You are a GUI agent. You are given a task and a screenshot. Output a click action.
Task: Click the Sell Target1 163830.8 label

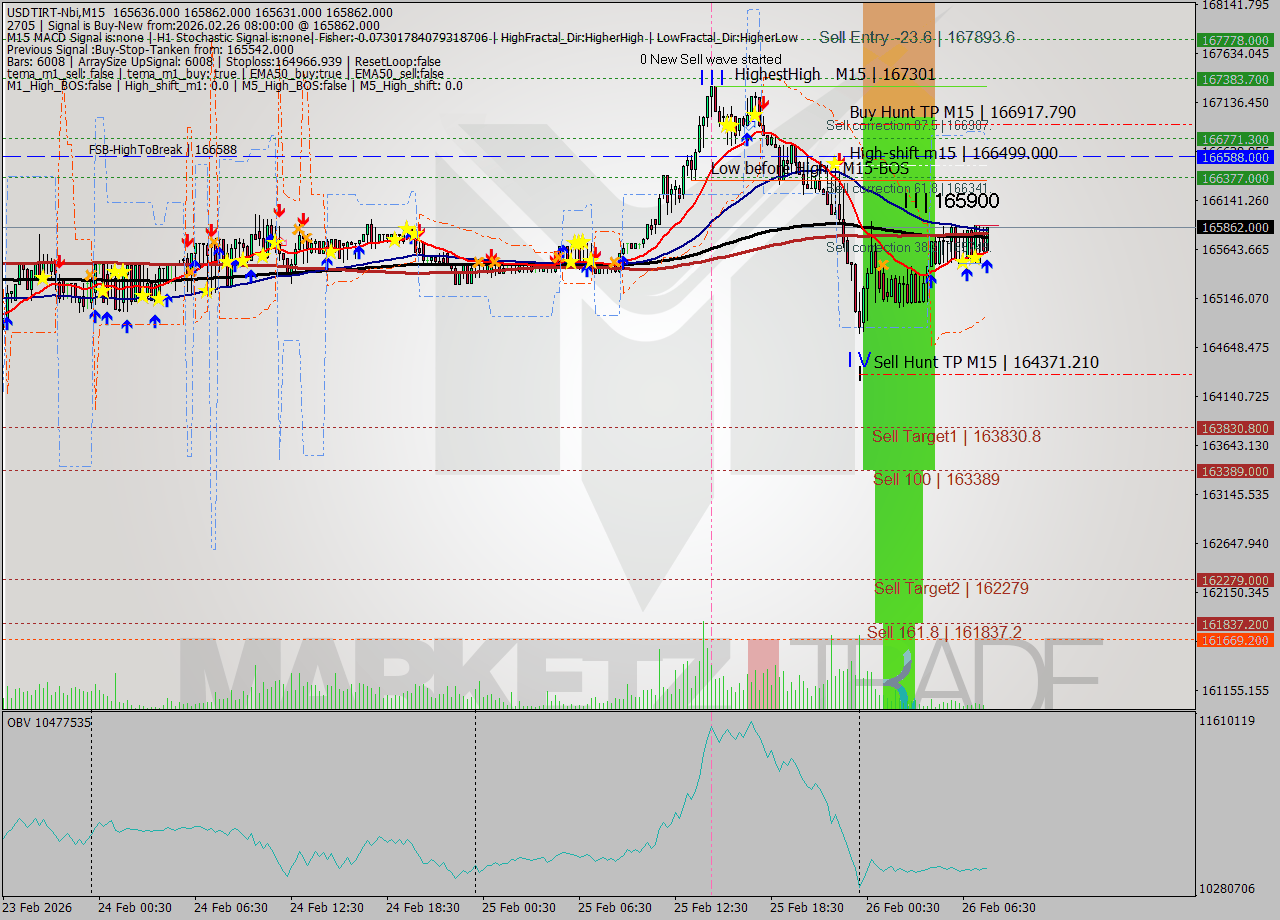tap(955, 437)
